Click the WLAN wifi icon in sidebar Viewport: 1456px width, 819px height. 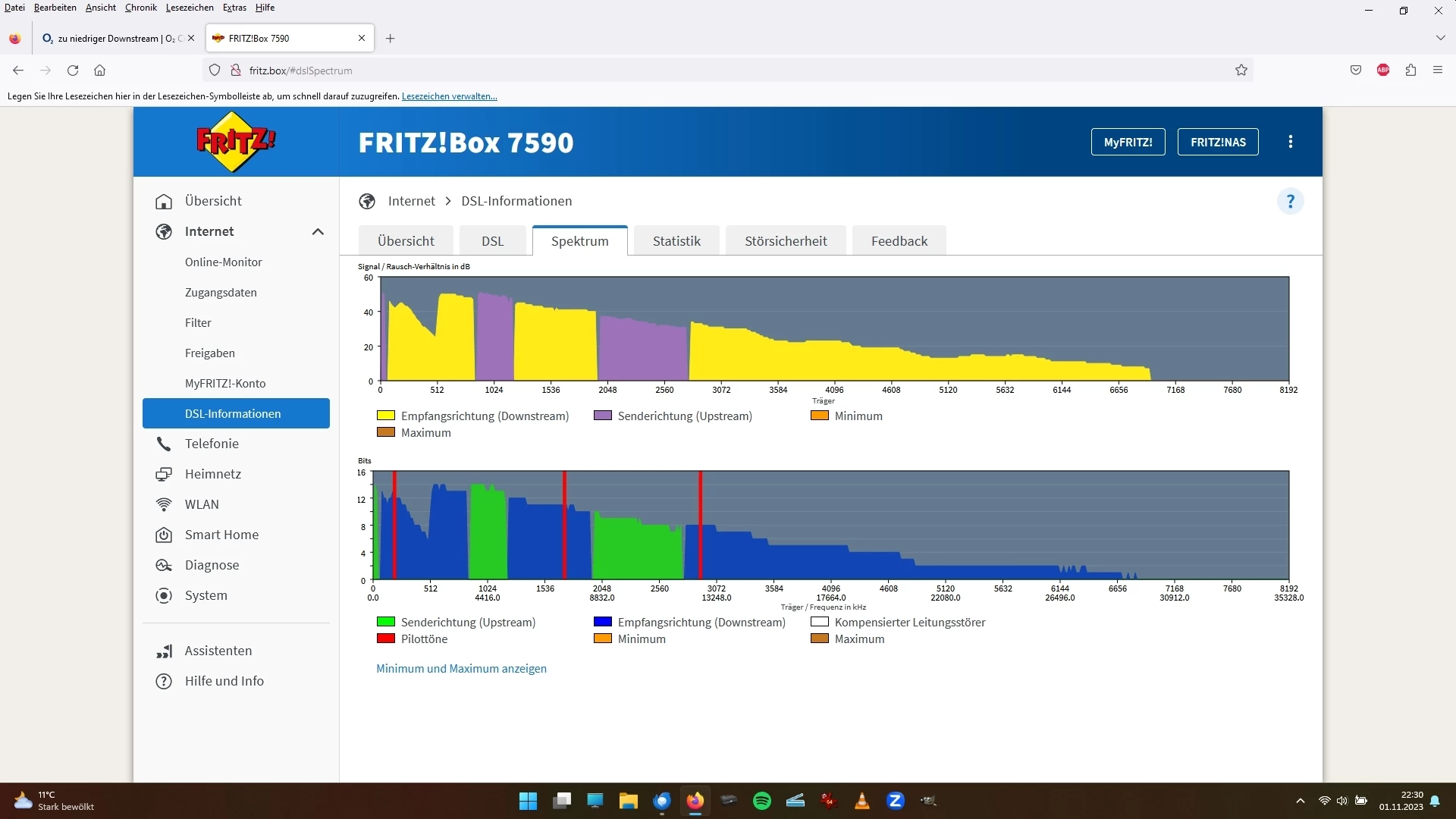(163, 504)
